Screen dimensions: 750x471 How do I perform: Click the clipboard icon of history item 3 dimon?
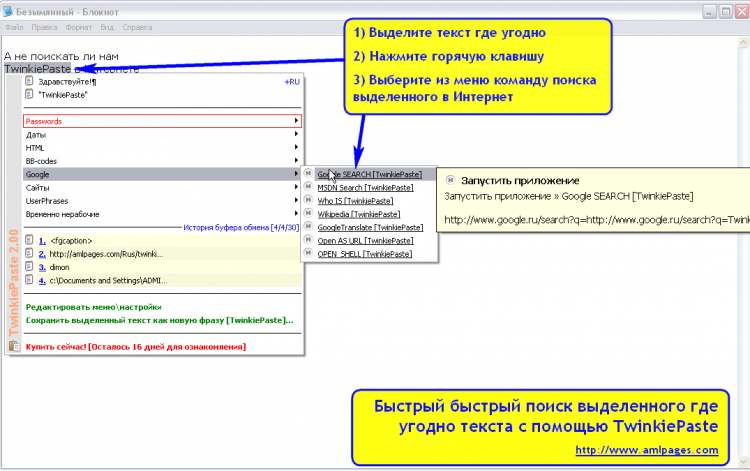coord(29,266)
